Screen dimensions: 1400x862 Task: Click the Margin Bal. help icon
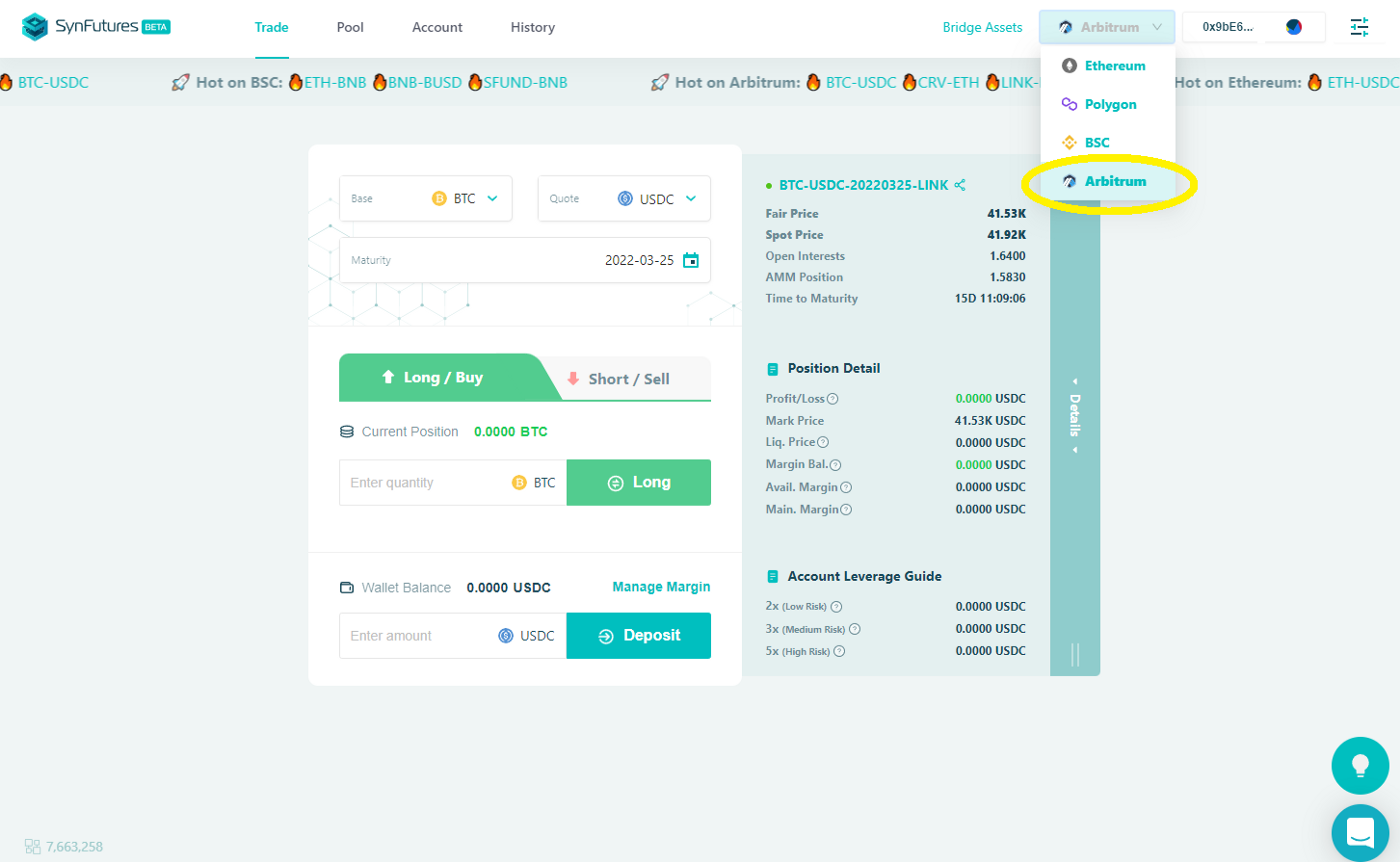click(x=836, y=465)
